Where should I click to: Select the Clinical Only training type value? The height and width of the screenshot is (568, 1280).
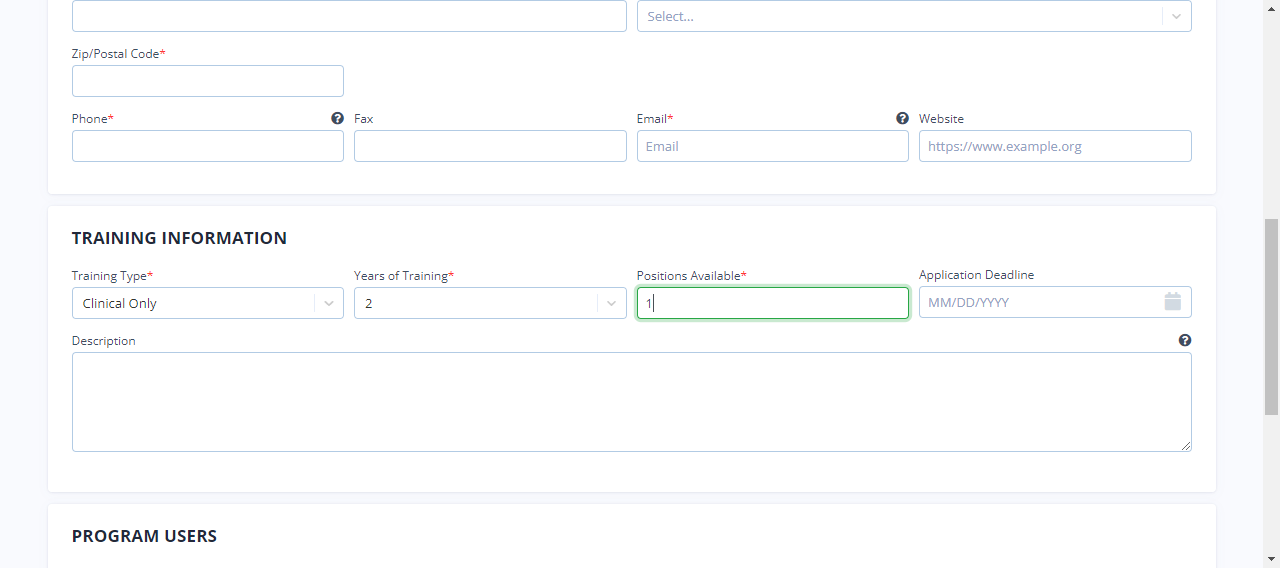click(x=120, y=303)
